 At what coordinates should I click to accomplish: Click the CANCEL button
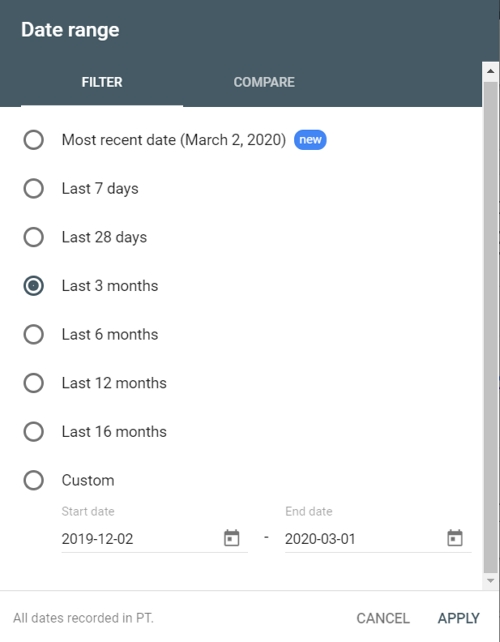click(383, 618)
